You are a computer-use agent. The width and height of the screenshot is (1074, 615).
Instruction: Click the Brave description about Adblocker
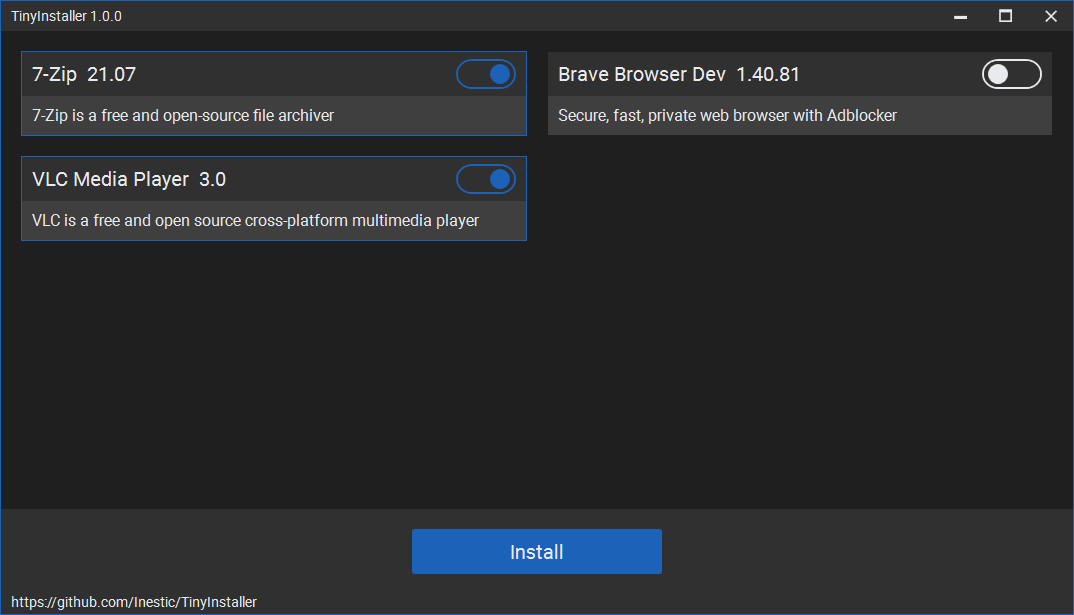(x=727, y=116)
